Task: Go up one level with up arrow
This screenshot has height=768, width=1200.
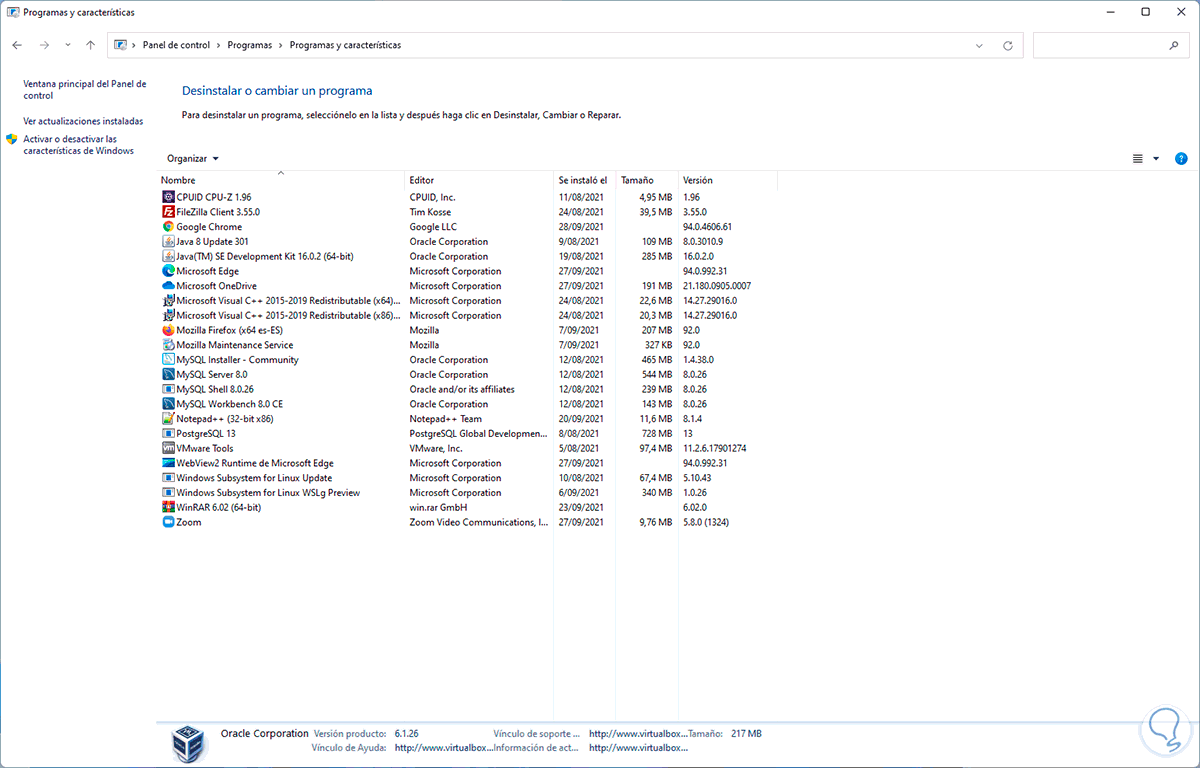Action: click(91, 46)
